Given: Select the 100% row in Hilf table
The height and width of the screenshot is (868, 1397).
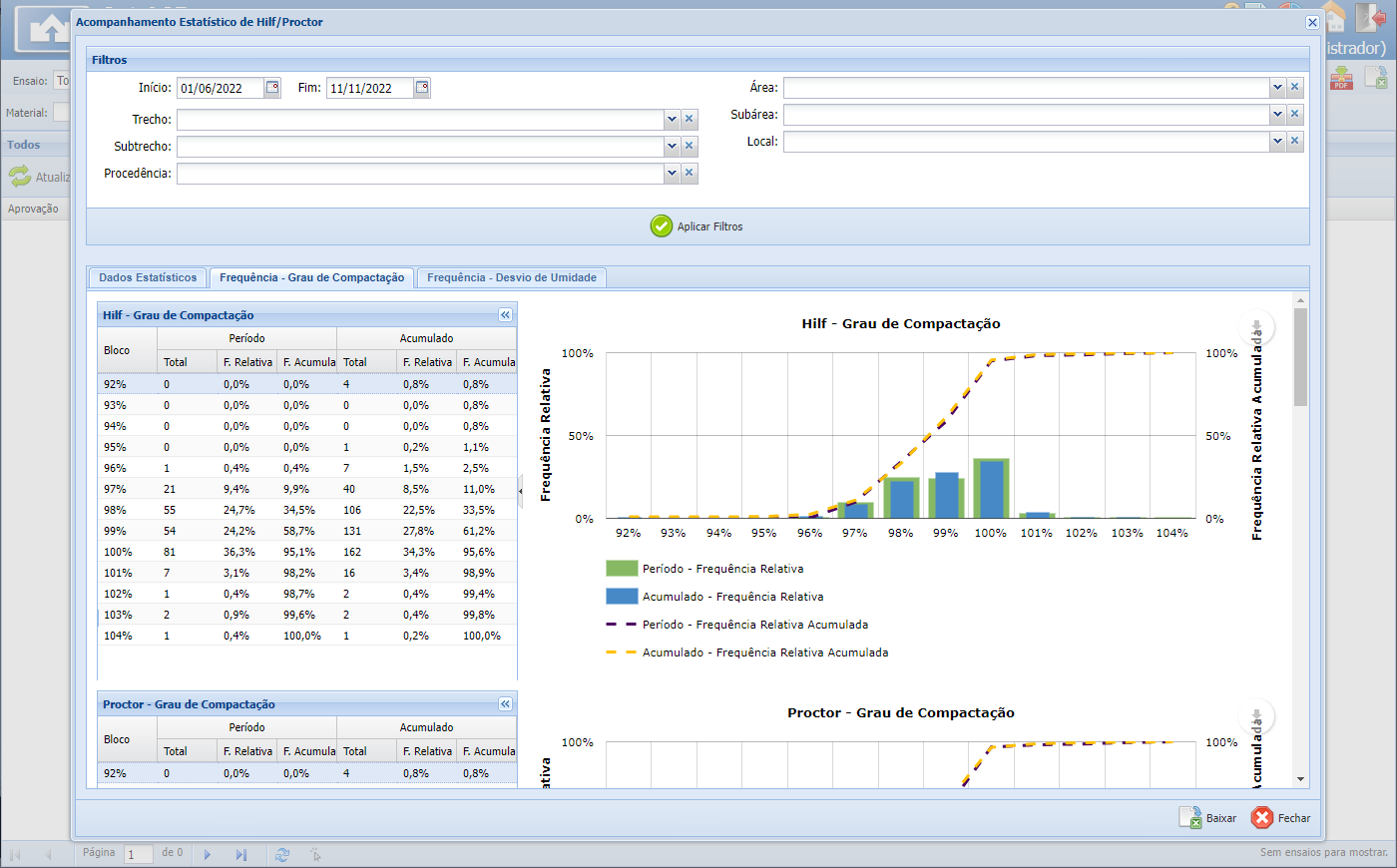Looking at the screenshot, I should pos(307,552).
